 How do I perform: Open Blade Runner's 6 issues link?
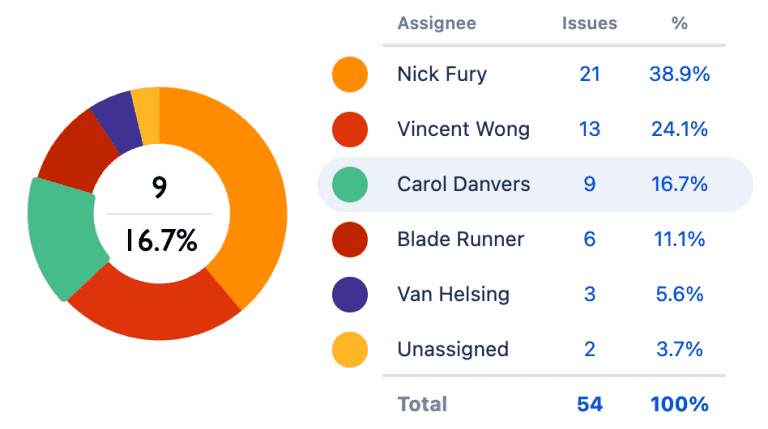click(x=589, y=239)
